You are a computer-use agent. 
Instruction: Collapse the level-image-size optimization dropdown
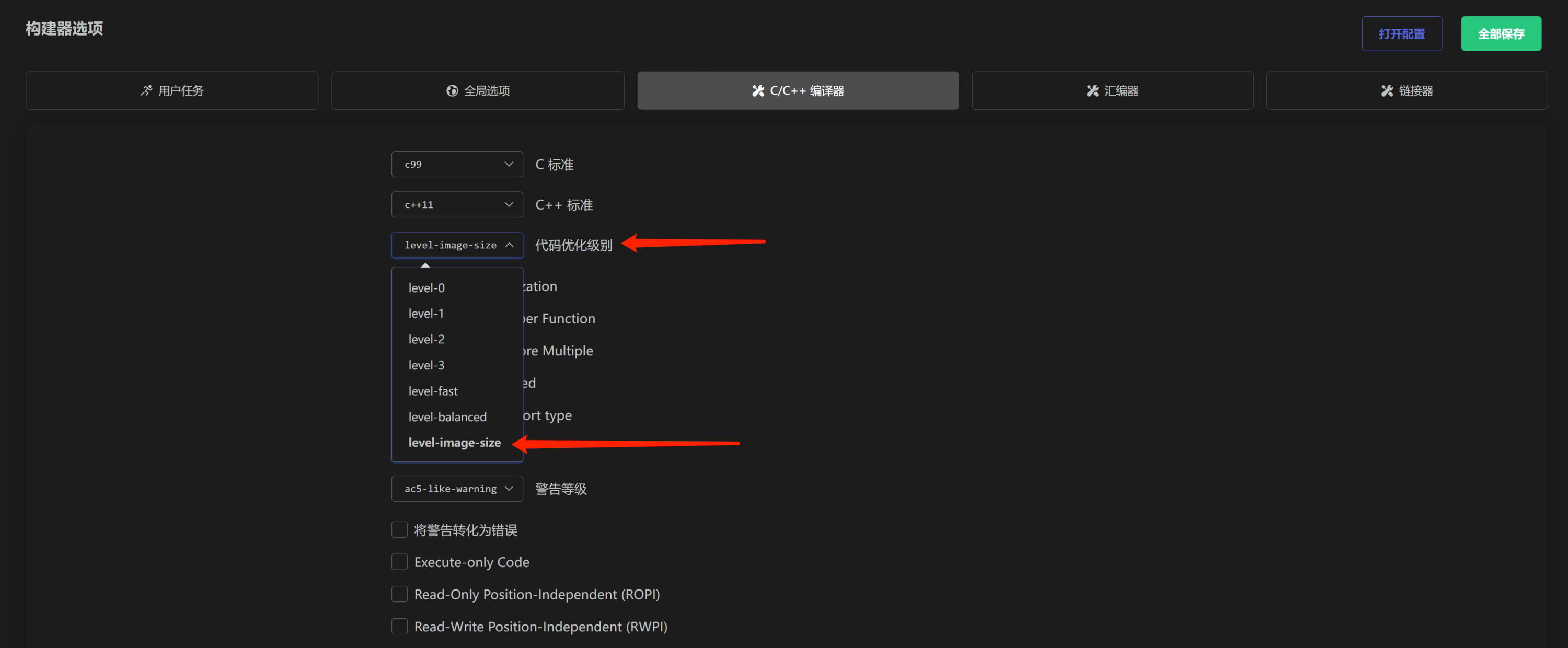click(456, 245)
